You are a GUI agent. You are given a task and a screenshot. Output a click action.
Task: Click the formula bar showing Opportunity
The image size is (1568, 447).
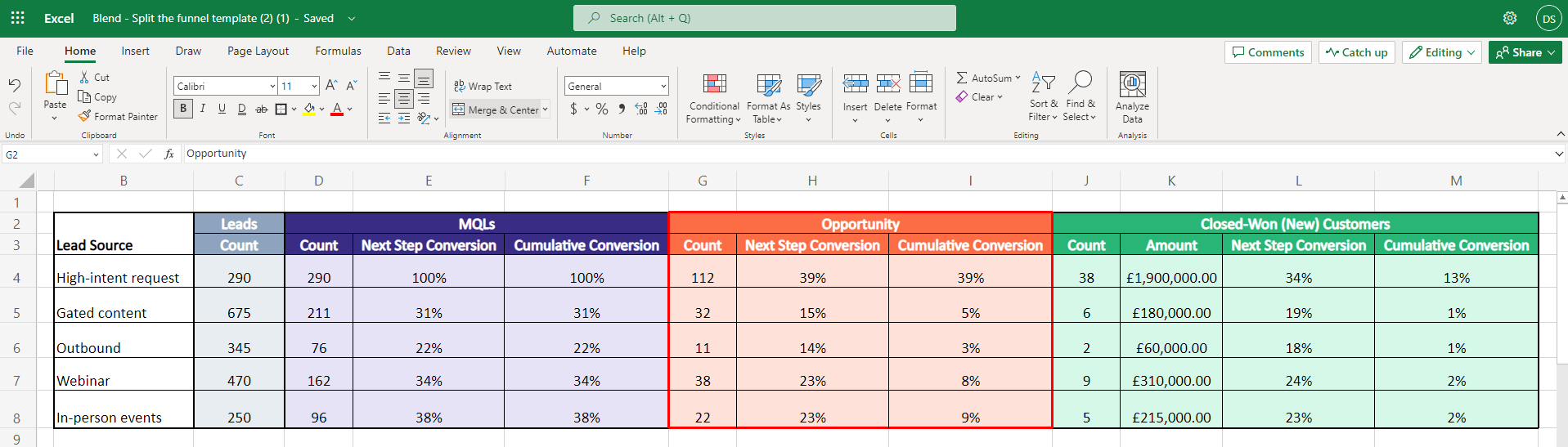pos(867,154)
